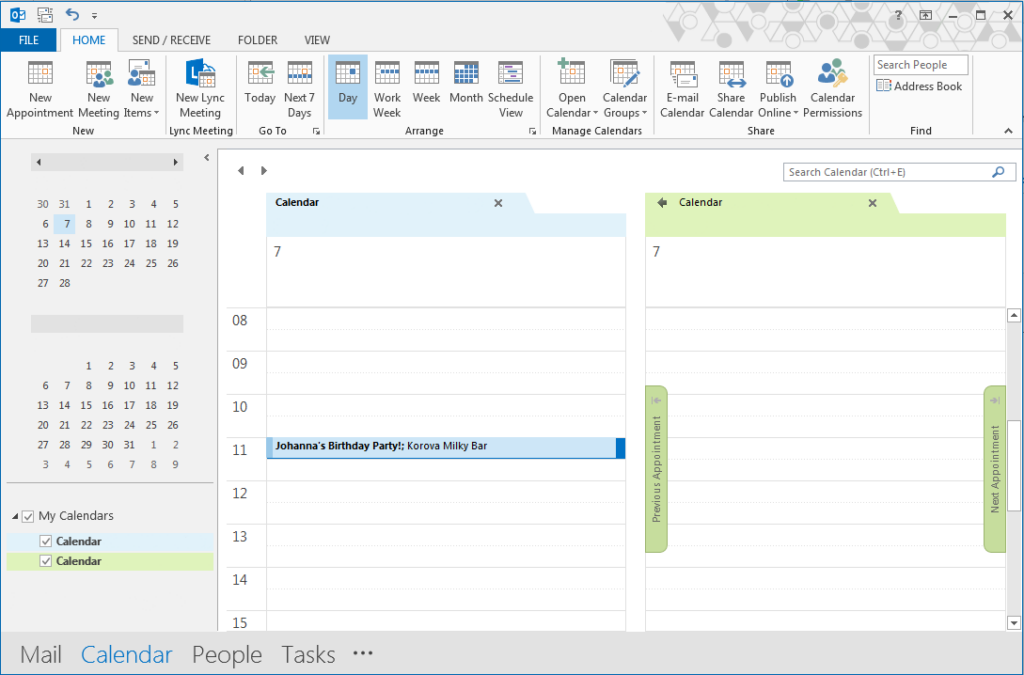Open the New Items dropdown
This screenshot has height=675, width=1024.
pos(141,88)
